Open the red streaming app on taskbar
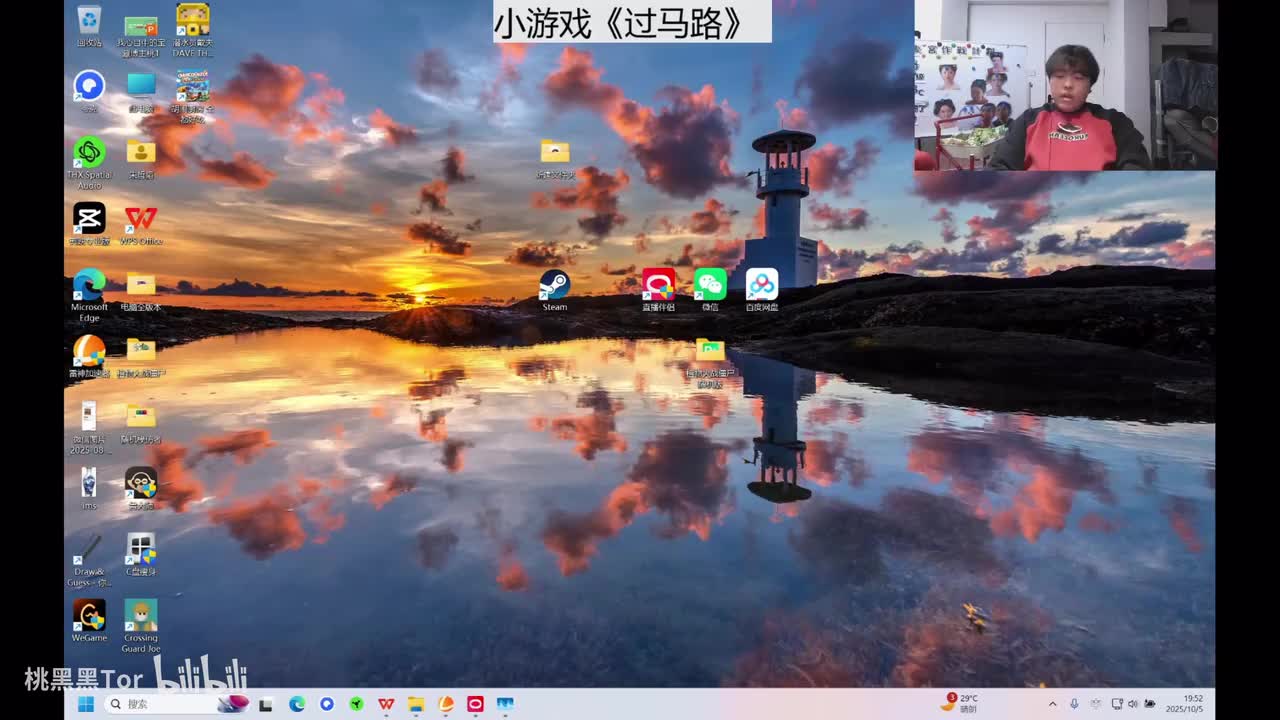 [x=475, y=704]
